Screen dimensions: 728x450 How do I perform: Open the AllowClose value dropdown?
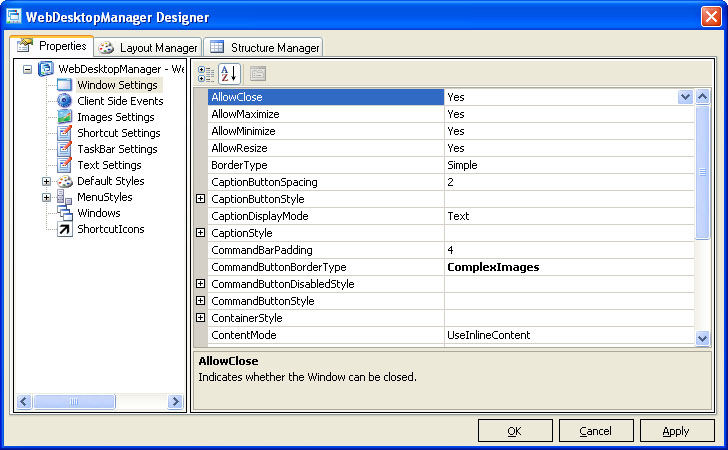685,97
